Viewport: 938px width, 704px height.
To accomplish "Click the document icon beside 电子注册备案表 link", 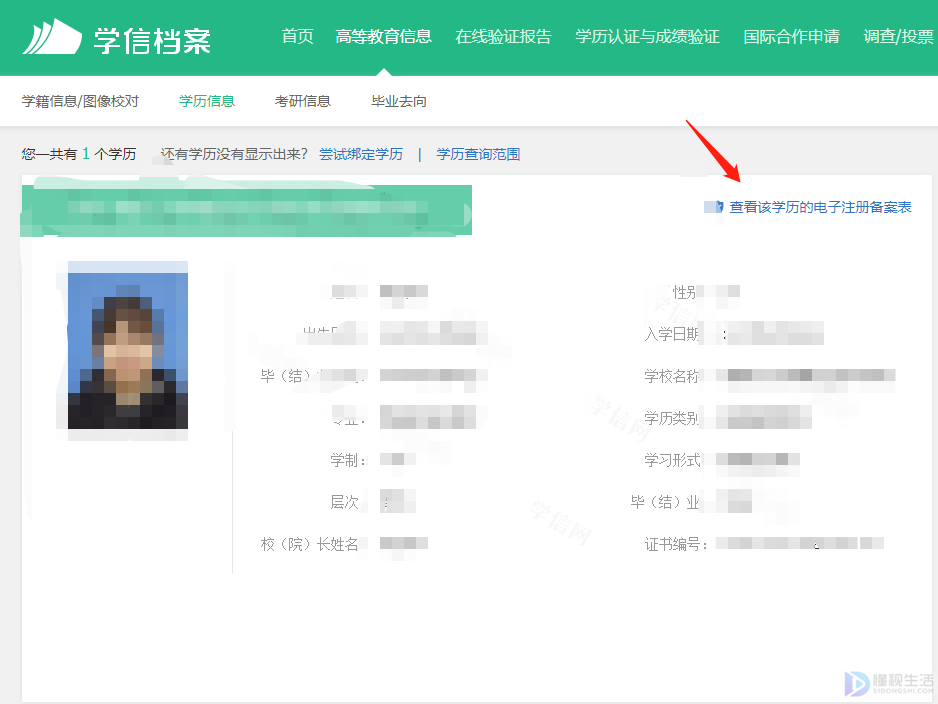I will tap(714, 207).
